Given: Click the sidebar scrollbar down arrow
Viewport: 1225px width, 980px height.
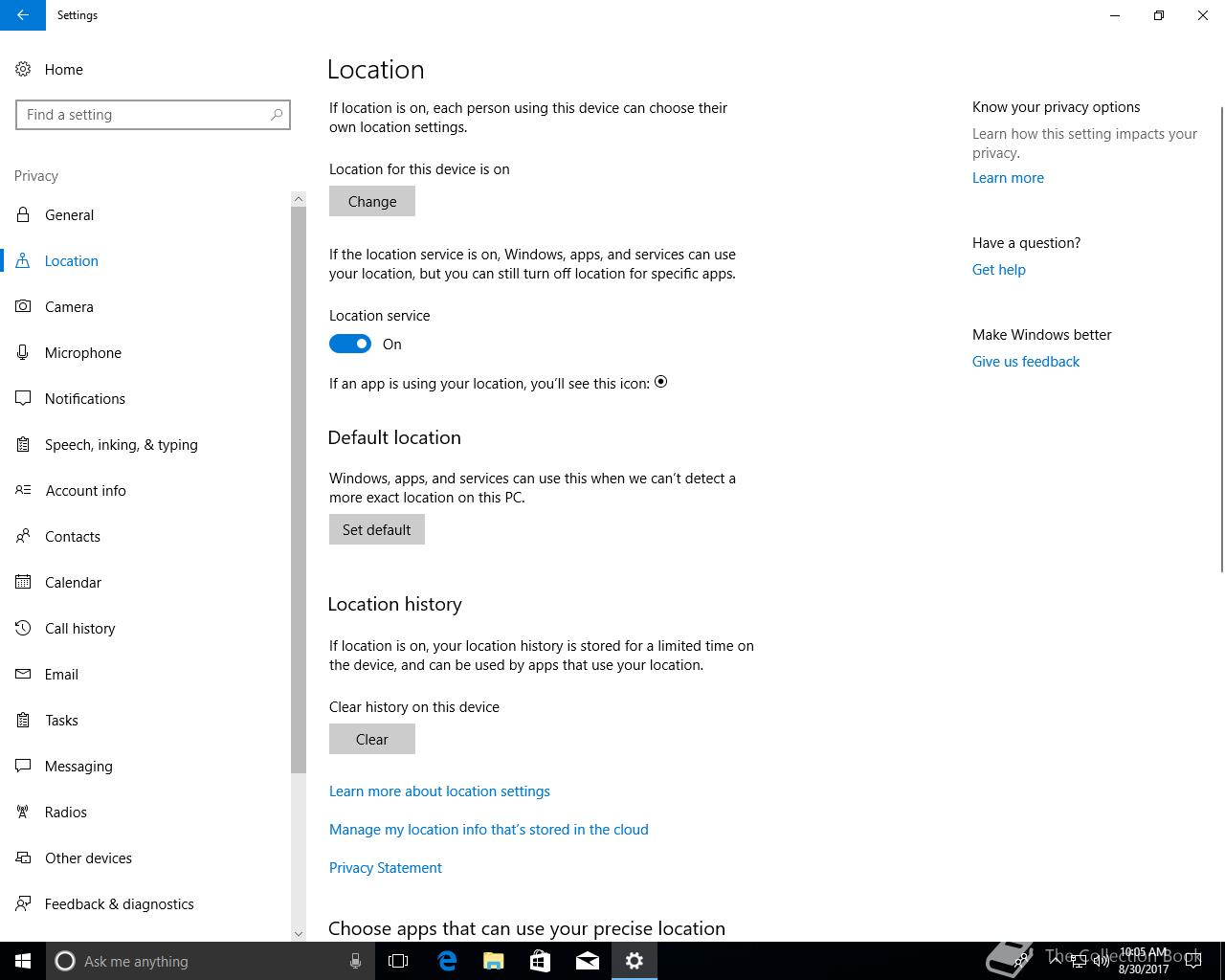Looking at the screenshot, I should tap(299, 934).
